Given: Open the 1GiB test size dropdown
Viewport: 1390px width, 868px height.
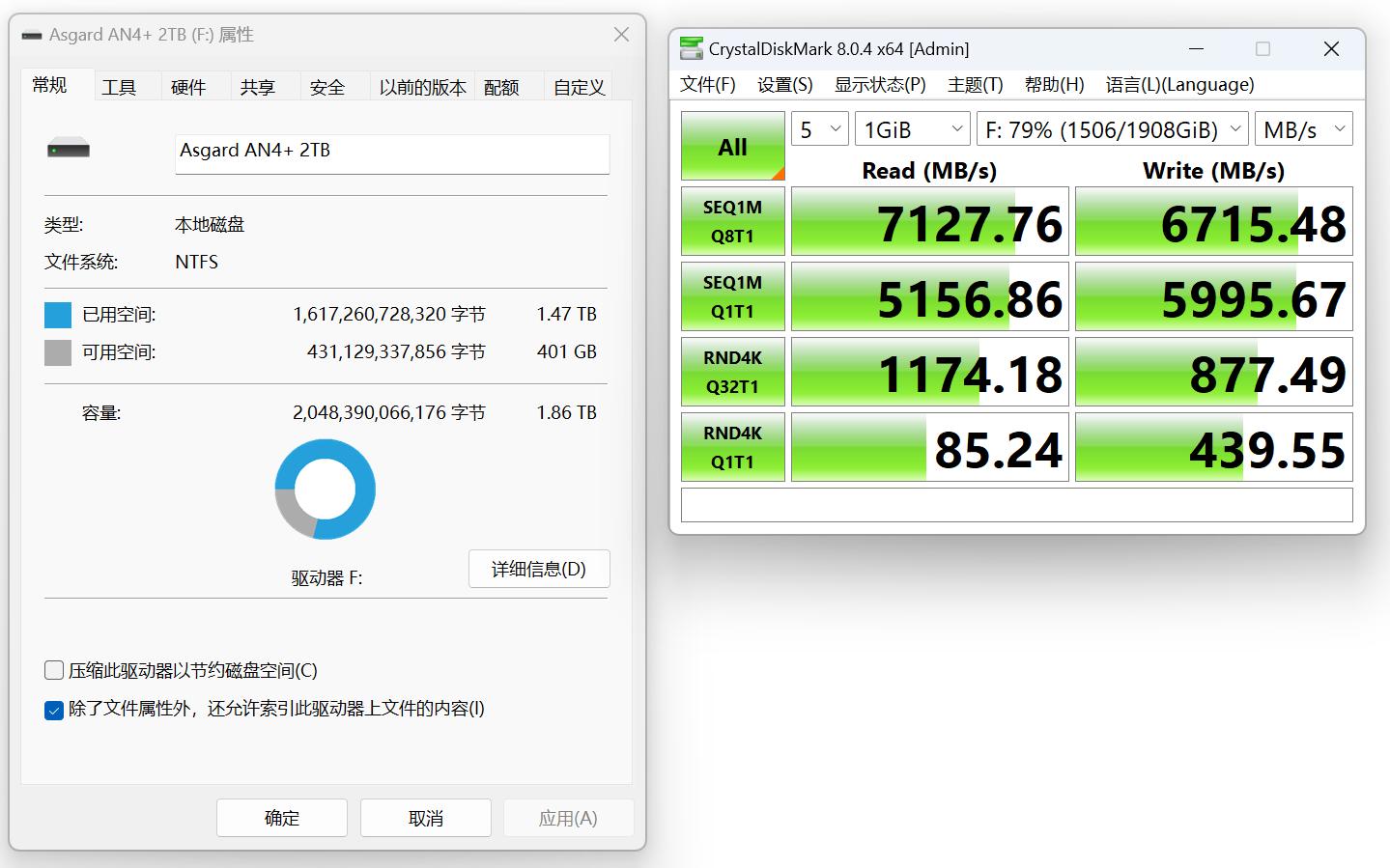Looking at the screenshot, I should [911, 128].
